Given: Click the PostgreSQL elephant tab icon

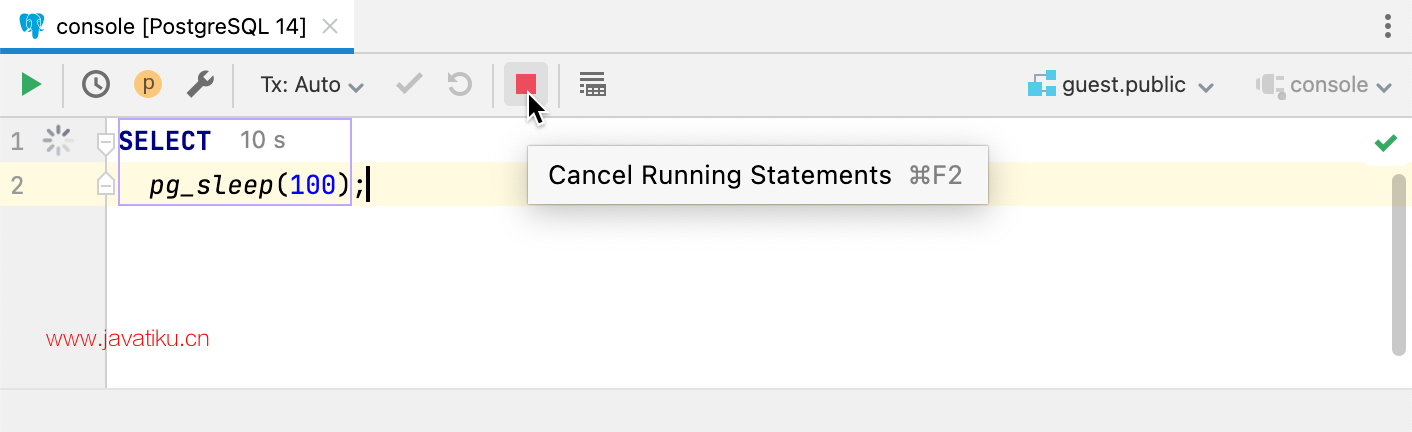Looking at the screenshot, I should pos(32,26).
